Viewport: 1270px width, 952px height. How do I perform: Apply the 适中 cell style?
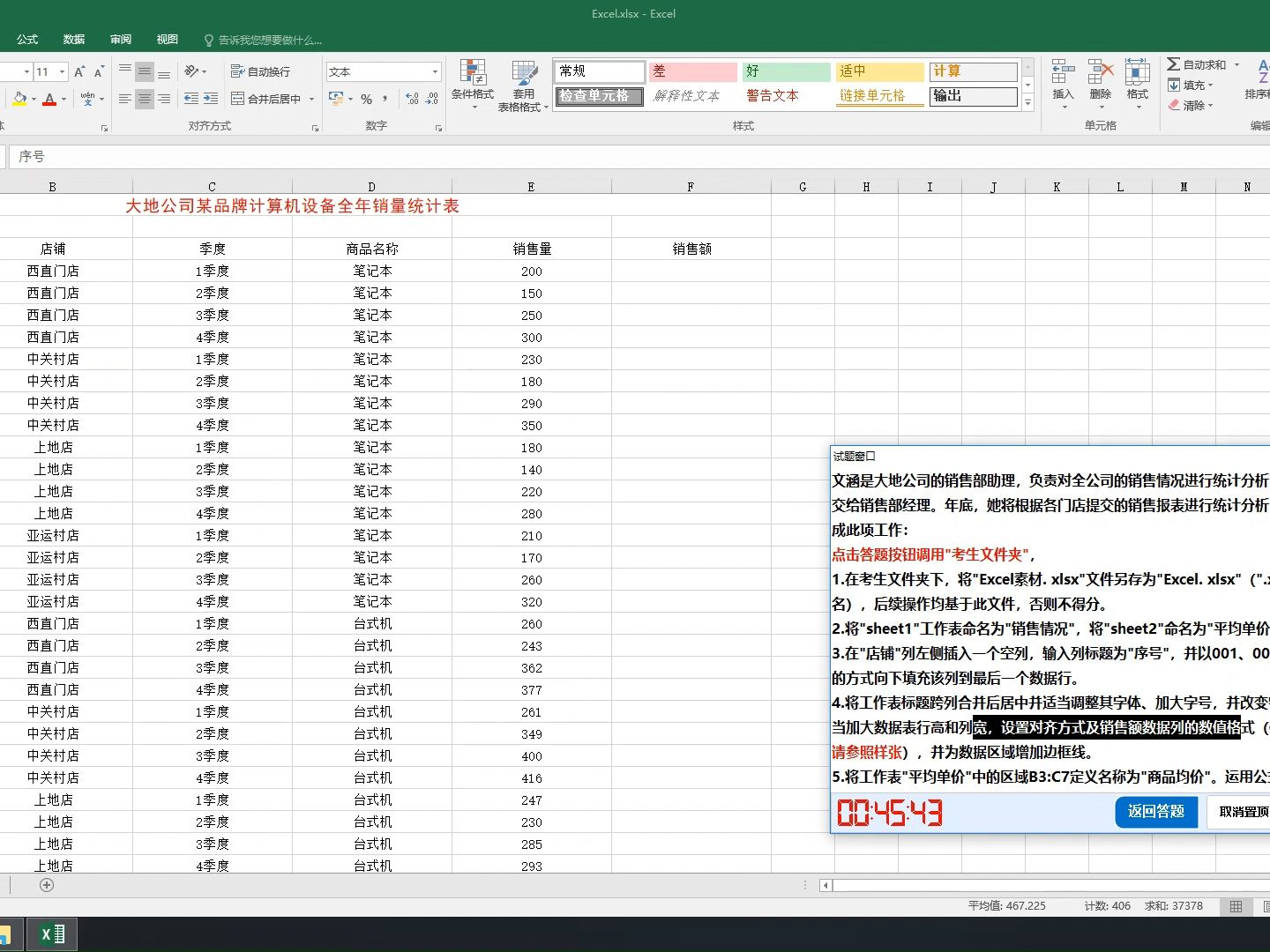(880, 71)
